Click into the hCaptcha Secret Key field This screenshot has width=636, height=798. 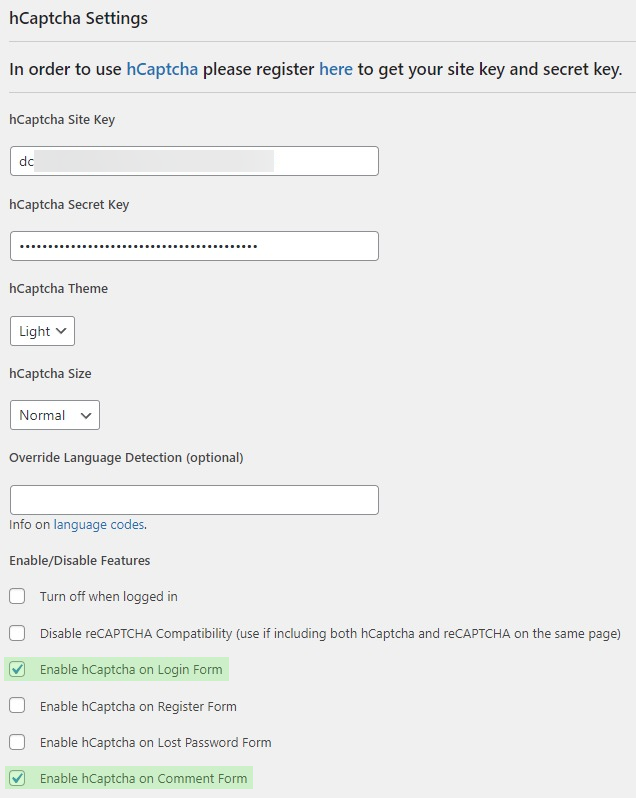click(x=194, y=246)
